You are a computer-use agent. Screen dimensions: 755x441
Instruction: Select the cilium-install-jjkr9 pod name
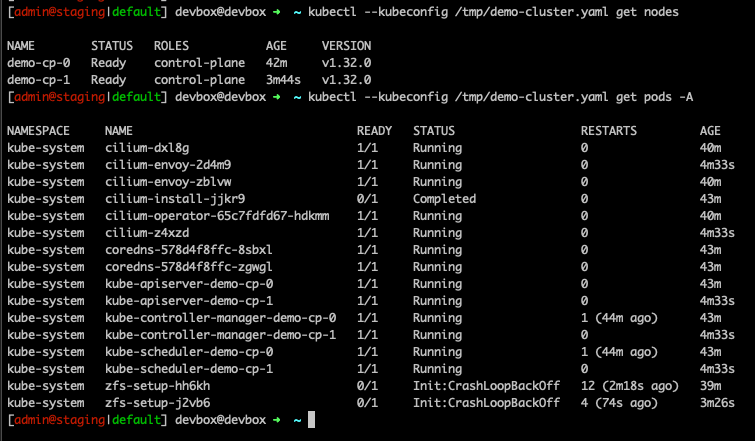[175, 199]
